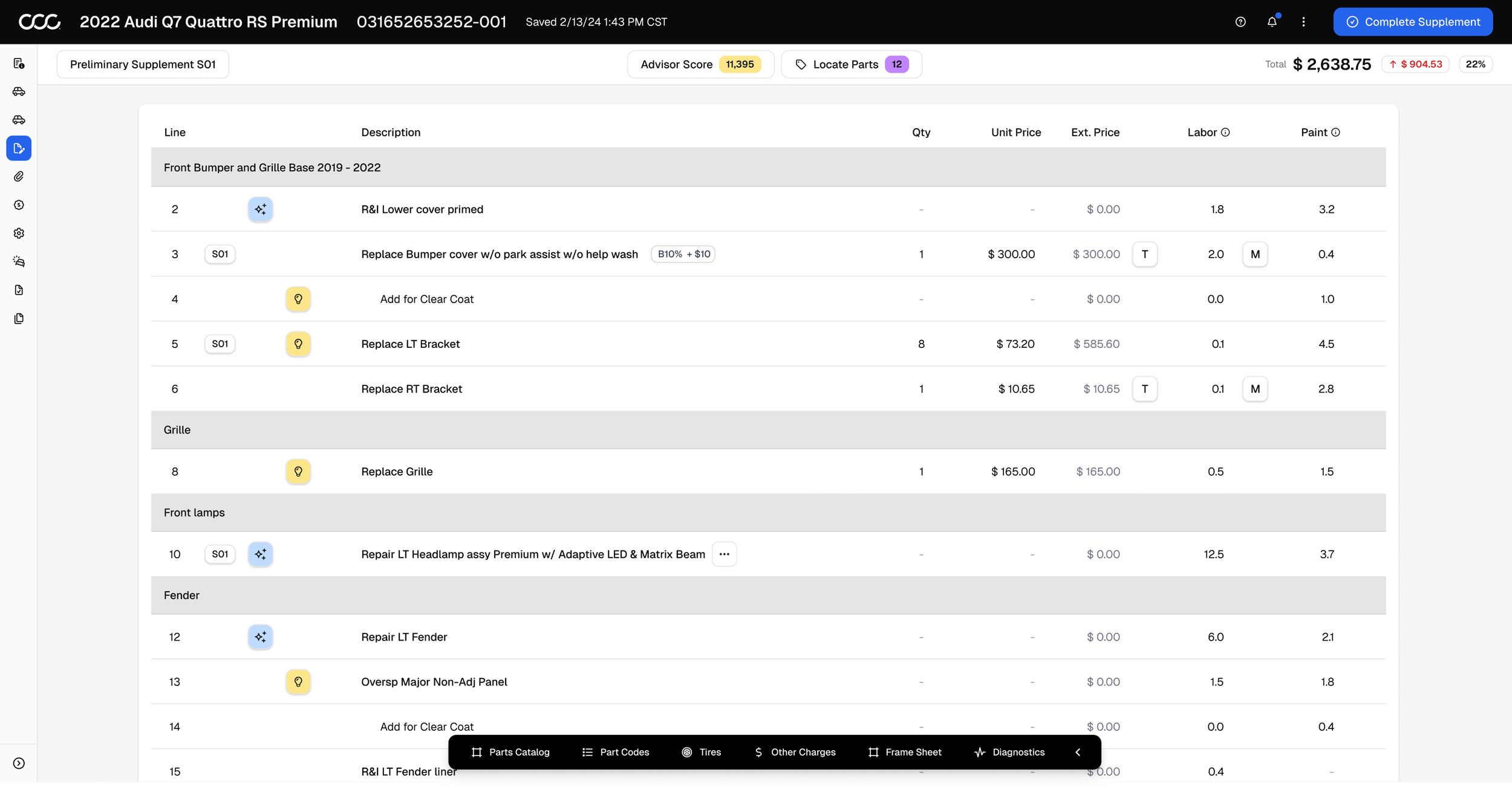Click the tag icon in Locate Parts

pos(801,65)
